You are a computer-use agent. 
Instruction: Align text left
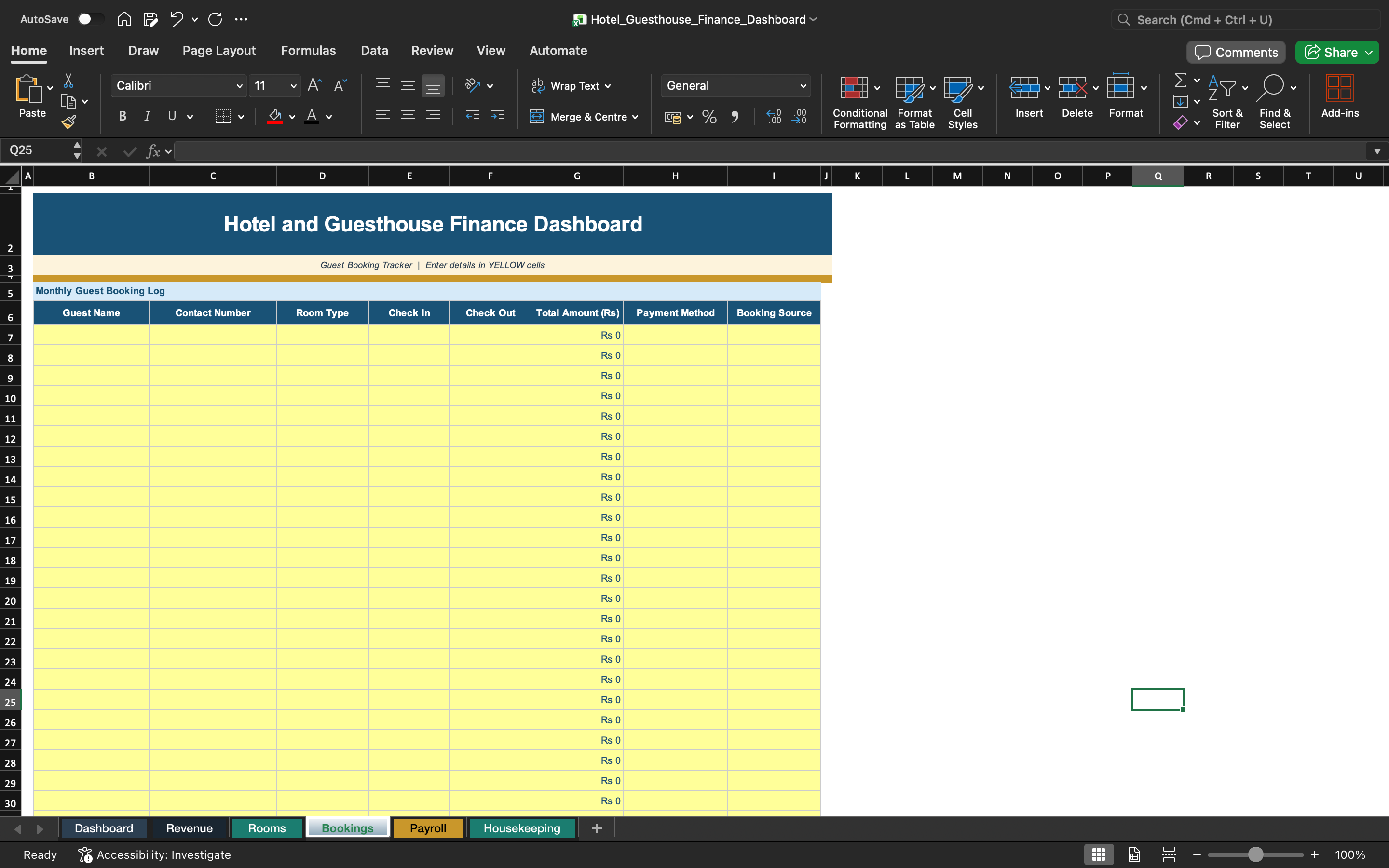(382, 117)
